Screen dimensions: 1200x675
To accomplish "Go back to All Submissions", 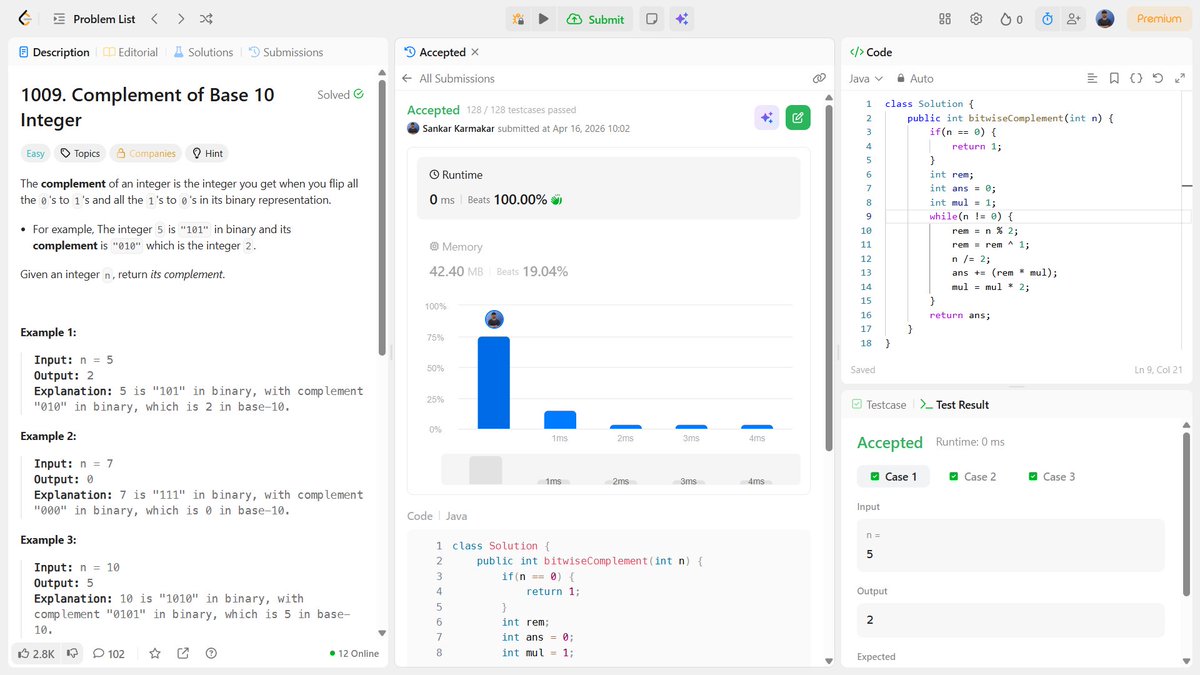I will [x=448, y=78].
